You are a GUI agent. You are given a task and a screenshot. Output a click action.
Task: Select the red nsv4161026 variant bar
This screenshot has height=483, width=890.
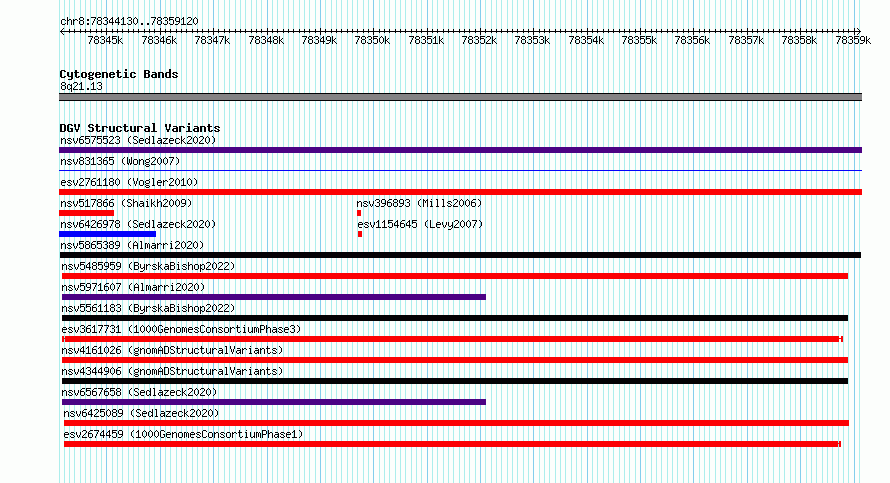(455, 360)
